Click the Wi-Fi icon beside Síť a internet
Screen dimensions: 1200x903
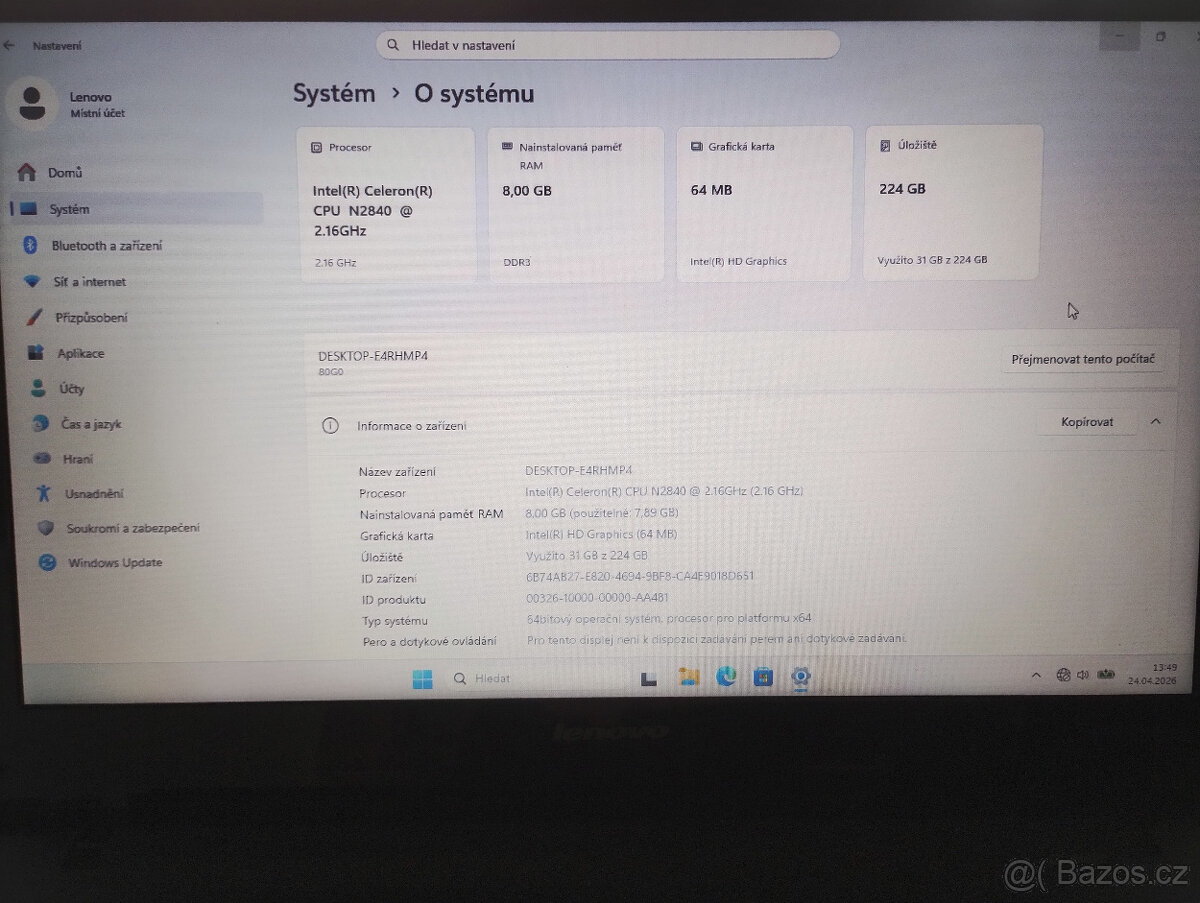pos(33,282)
